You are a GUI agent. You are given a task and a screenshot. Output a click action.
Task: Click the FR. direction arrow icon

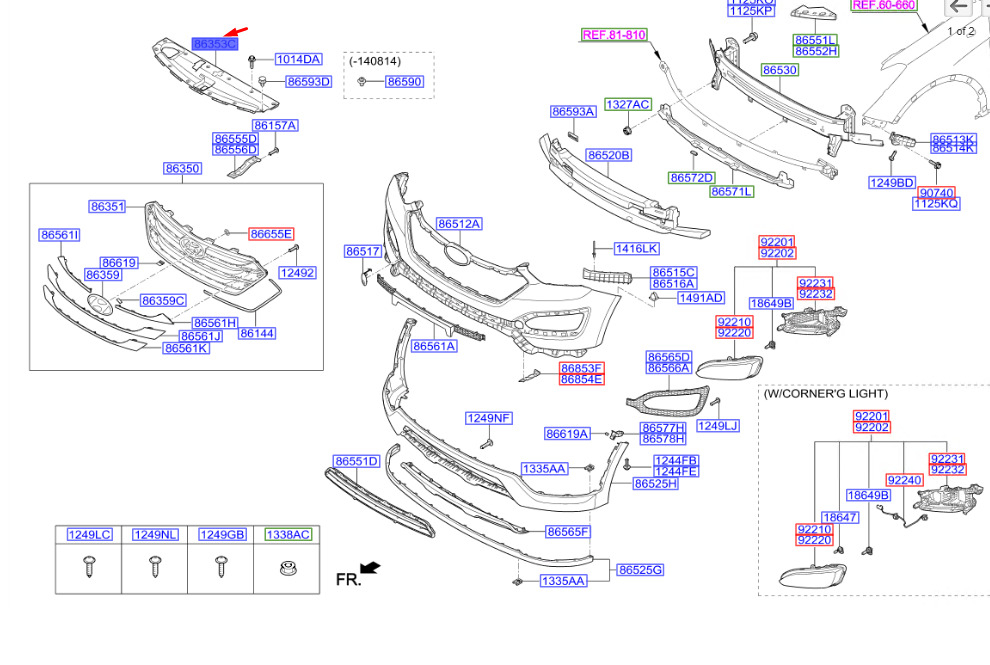tap(370, 568)
